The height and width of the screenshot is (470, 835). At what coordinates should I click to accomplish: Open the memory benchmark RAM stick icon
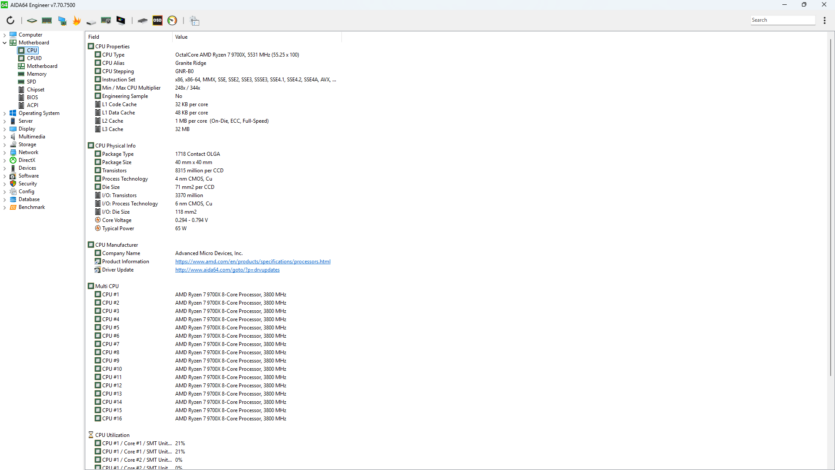pyautogui.click(x=47, y=20)
